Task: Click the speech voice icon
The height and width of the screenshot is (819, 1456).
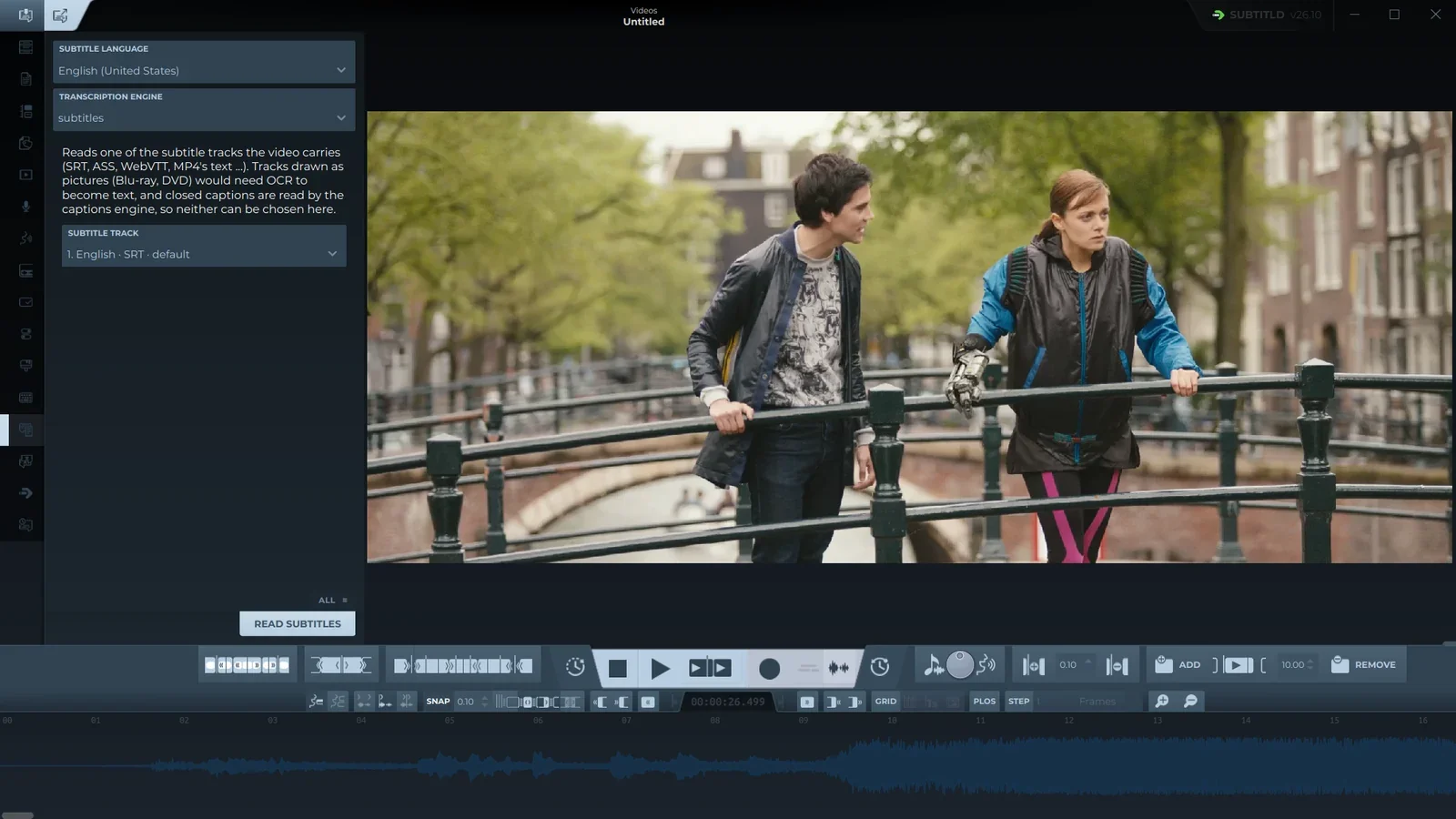Action: pos(986,665)
